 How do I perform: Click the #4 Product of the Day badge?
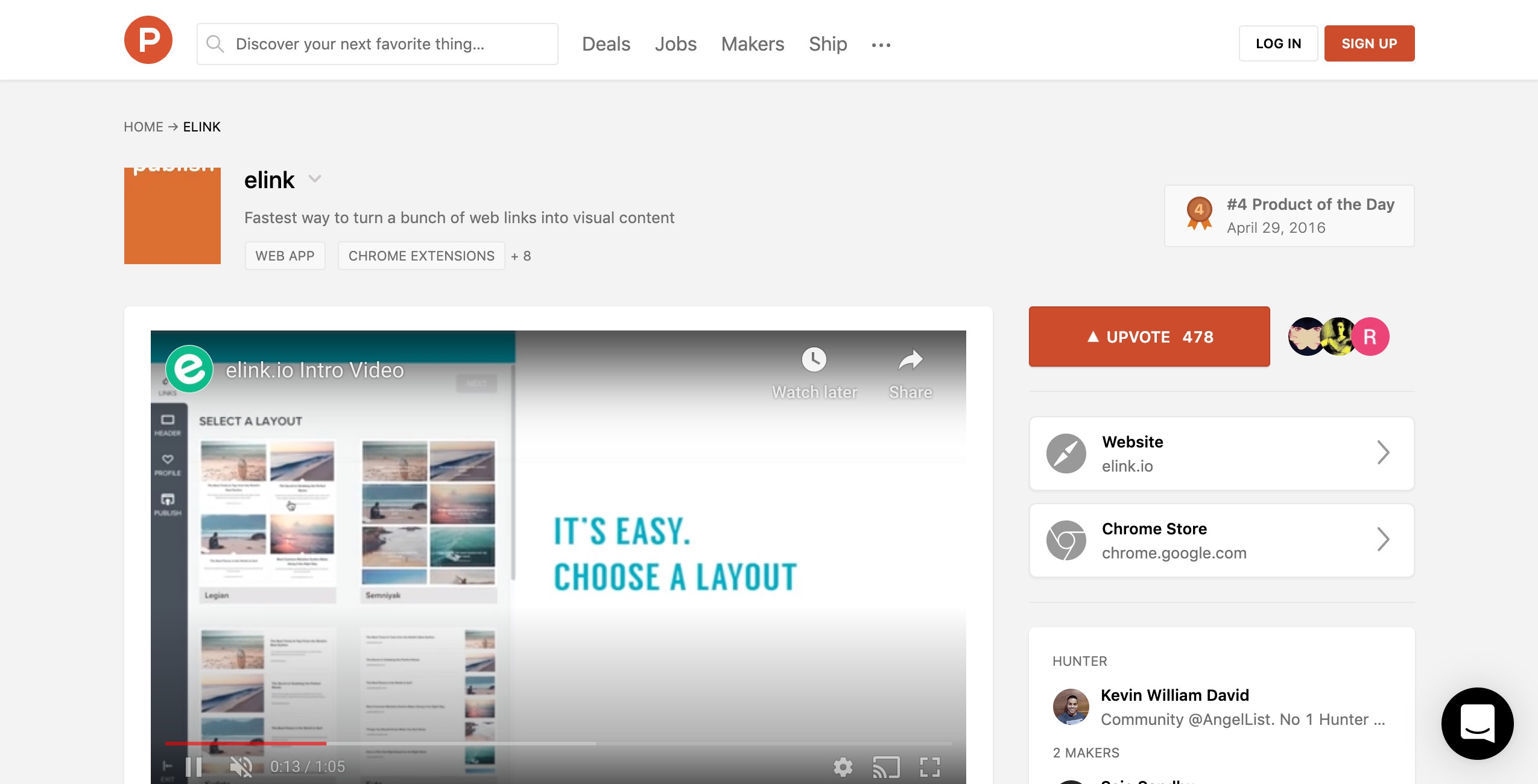point(1290,216)
